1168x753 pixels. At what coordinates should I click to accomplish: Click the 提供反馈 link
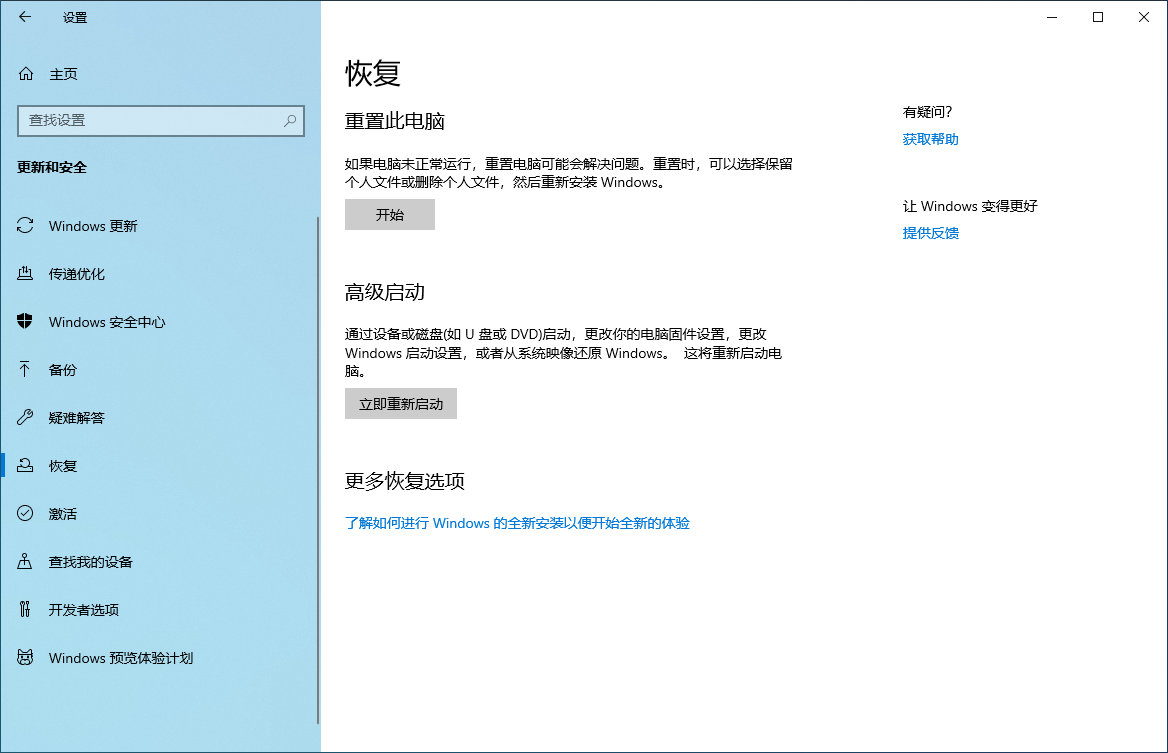pyautogui.click(x=929, y=233)
